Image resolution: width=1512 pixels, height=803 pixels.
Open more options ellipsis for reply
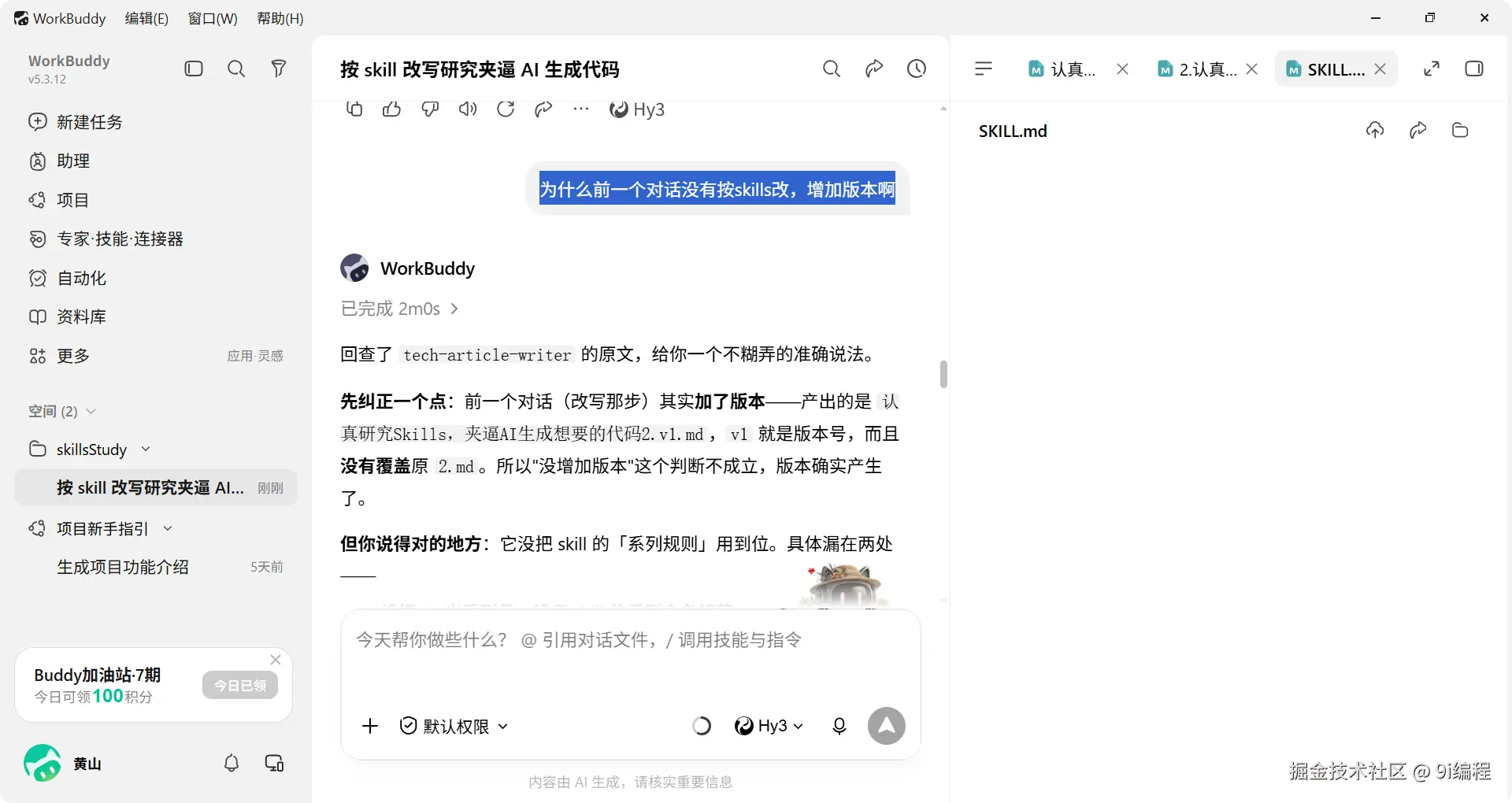[x=581, y=109]
